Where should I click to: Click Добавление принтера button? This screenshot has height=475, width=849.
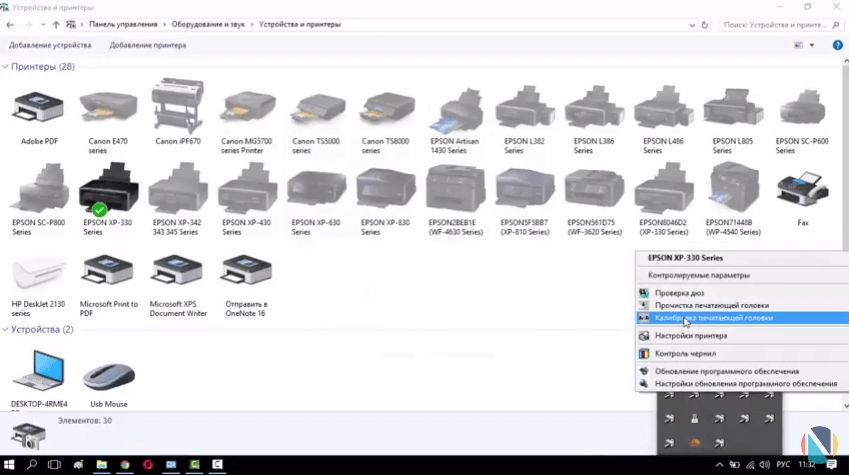[x=148, y=45]
